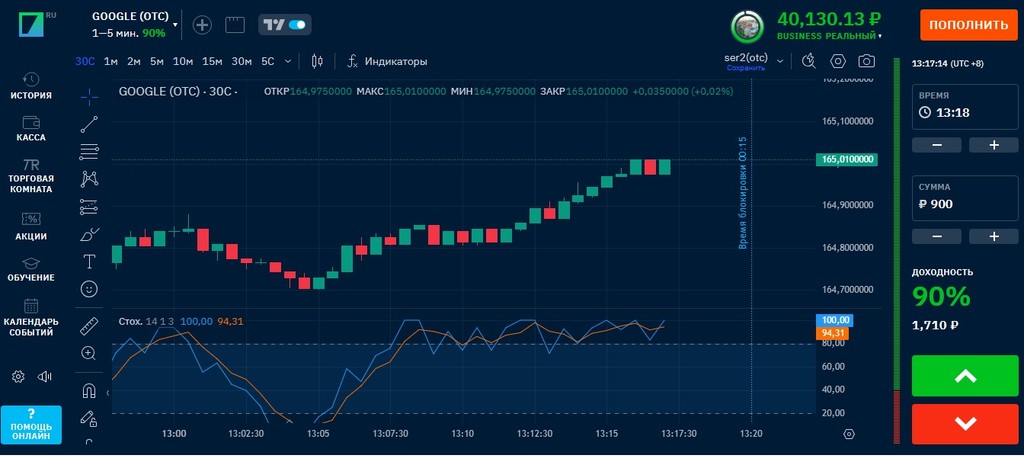
Task: Select the 2м timeframe
Action: (x=134, y=61)
